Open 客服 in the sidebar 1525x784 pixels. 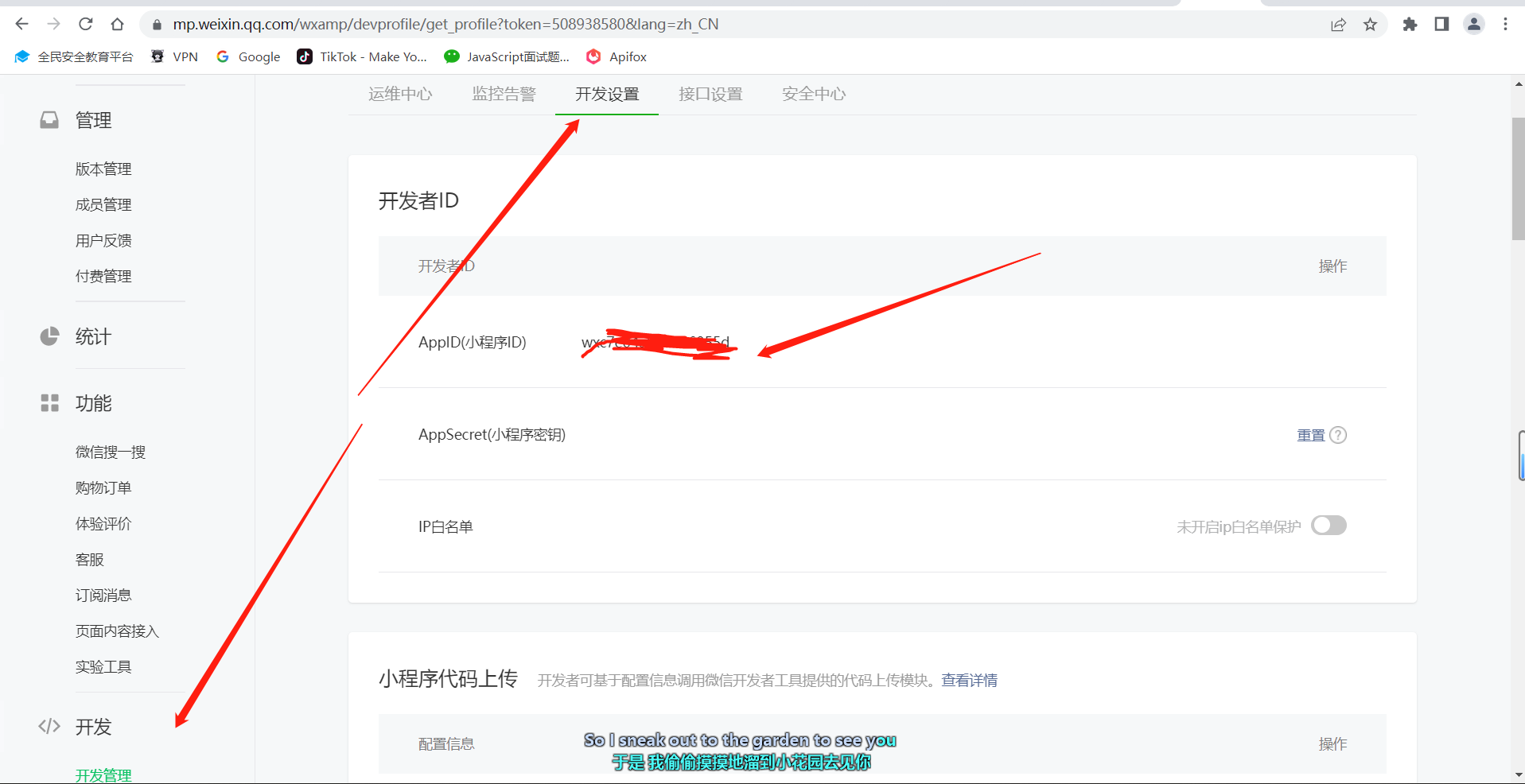pos(90,559)
